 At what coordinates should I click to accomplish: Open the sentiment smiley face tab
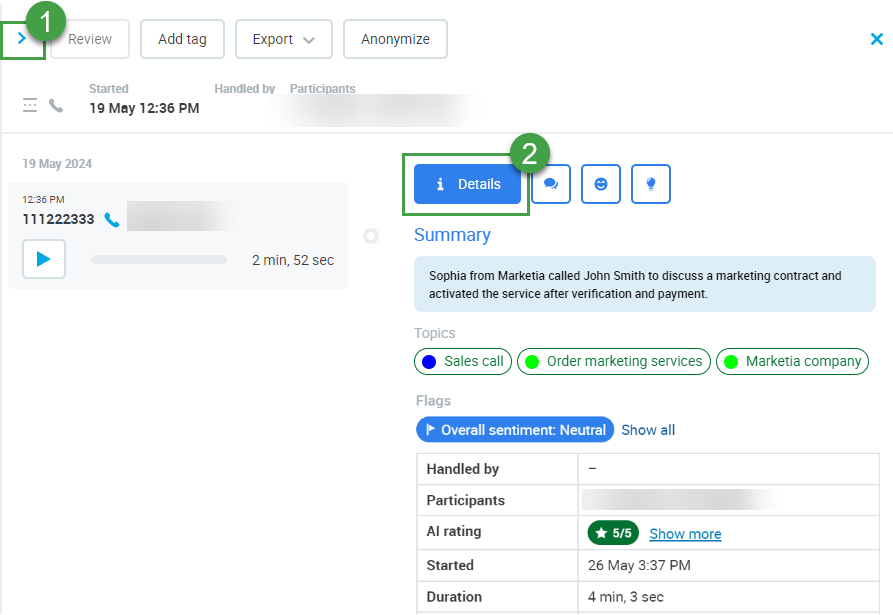601,184
